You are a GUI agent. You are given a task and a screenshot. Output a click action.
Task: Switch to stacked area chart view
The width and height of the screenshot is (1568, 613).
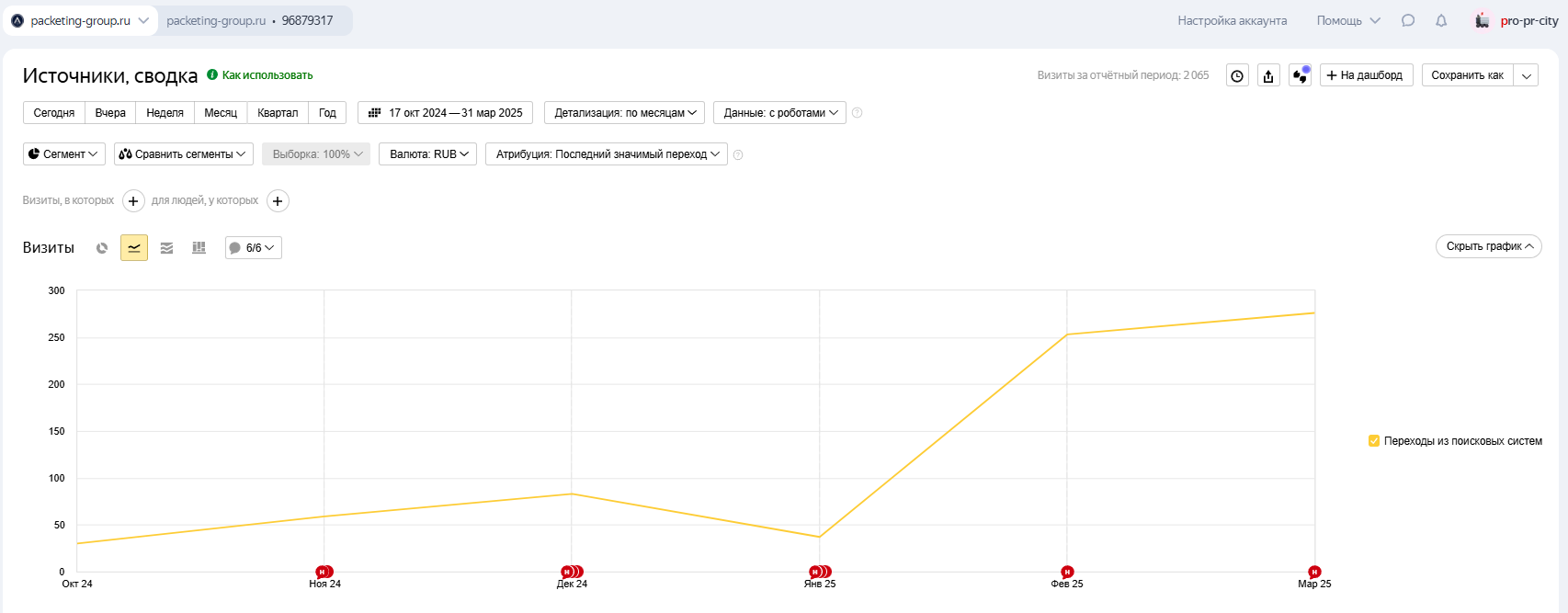pyautogui.click(x=166, y=248)
